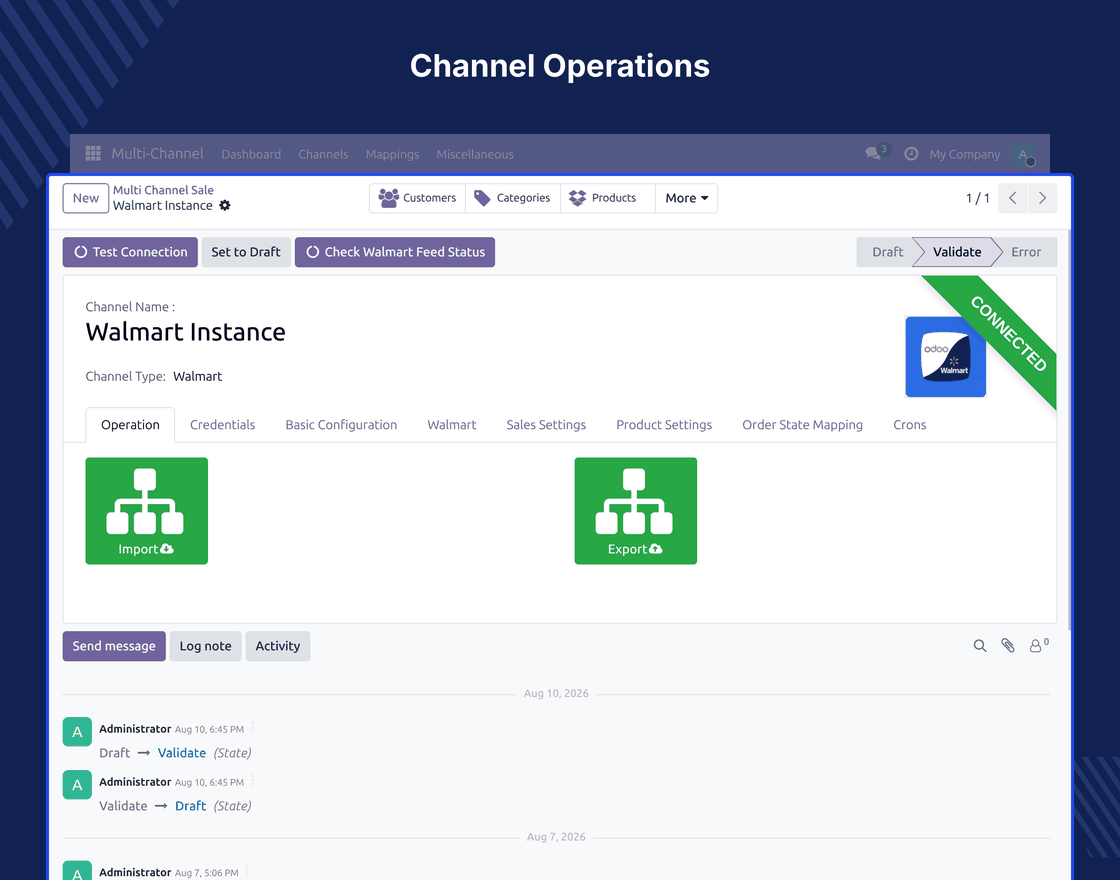
Task: Click the 1 / 1 pager counter
Action: [977, 199]
